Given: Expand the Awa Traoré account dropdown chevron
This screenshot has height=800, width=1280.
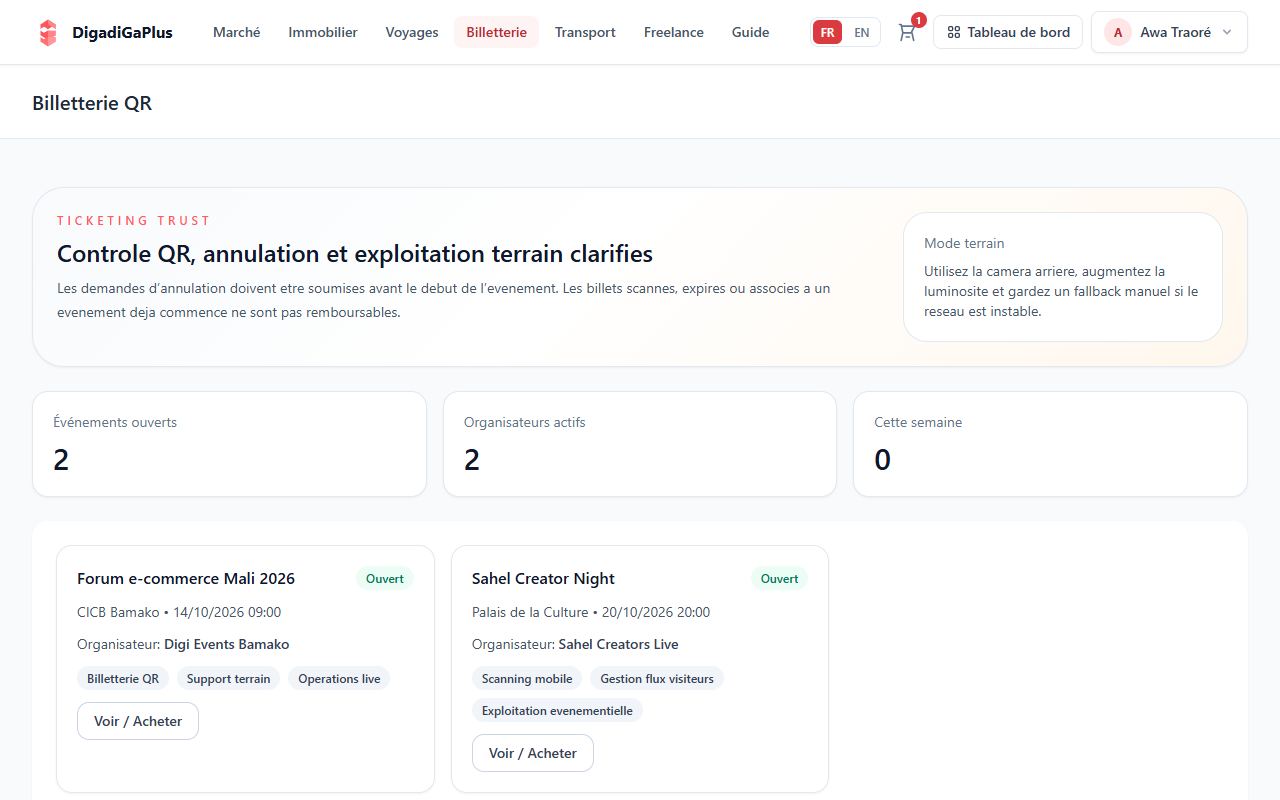Looking at the screenshot, I should [x=1227, y=32].
